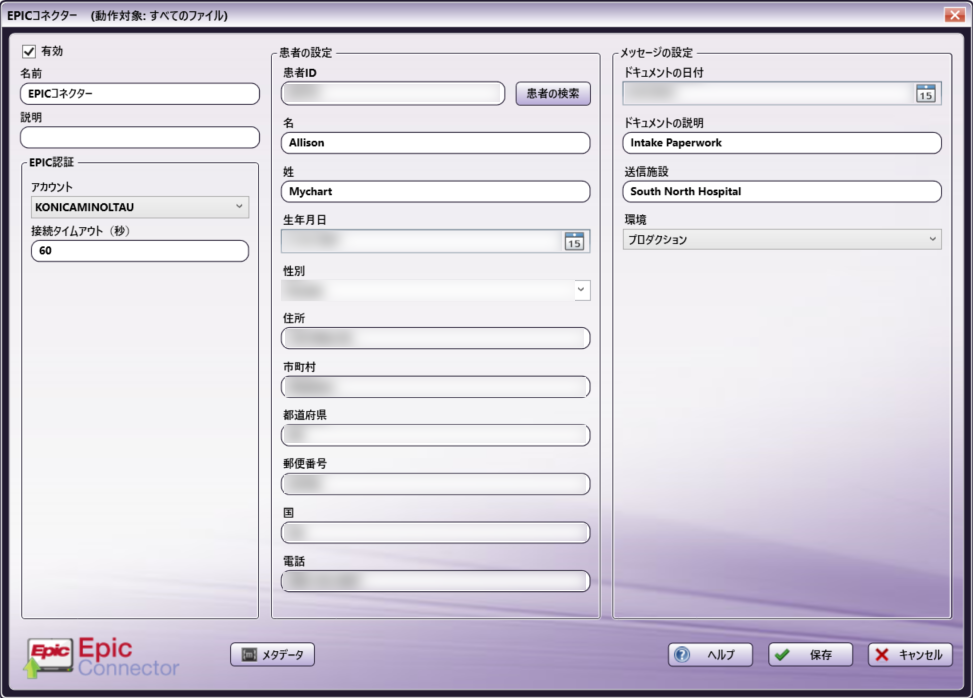Click 送信施設 field with South North Hospital

(782, 191)
